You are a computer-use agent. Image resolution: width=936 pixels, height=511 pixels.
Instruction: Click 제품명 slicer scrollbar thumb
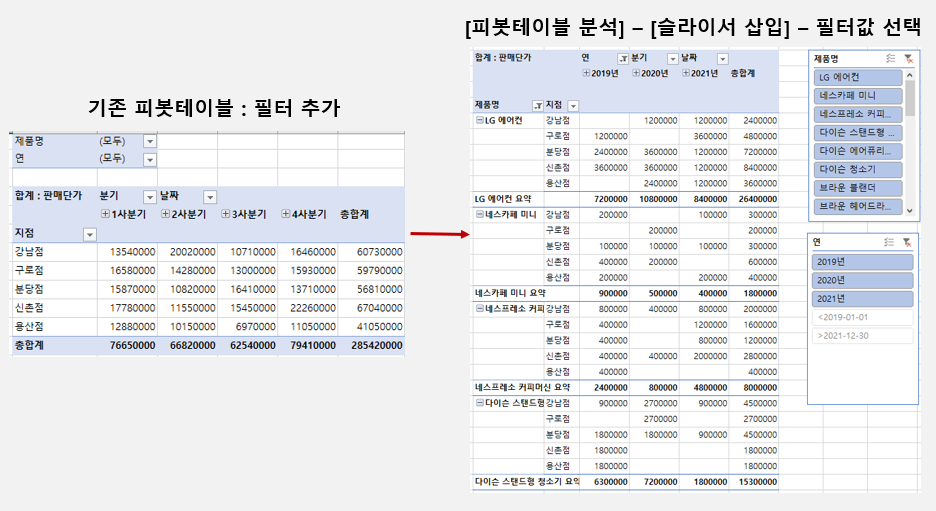910,98
